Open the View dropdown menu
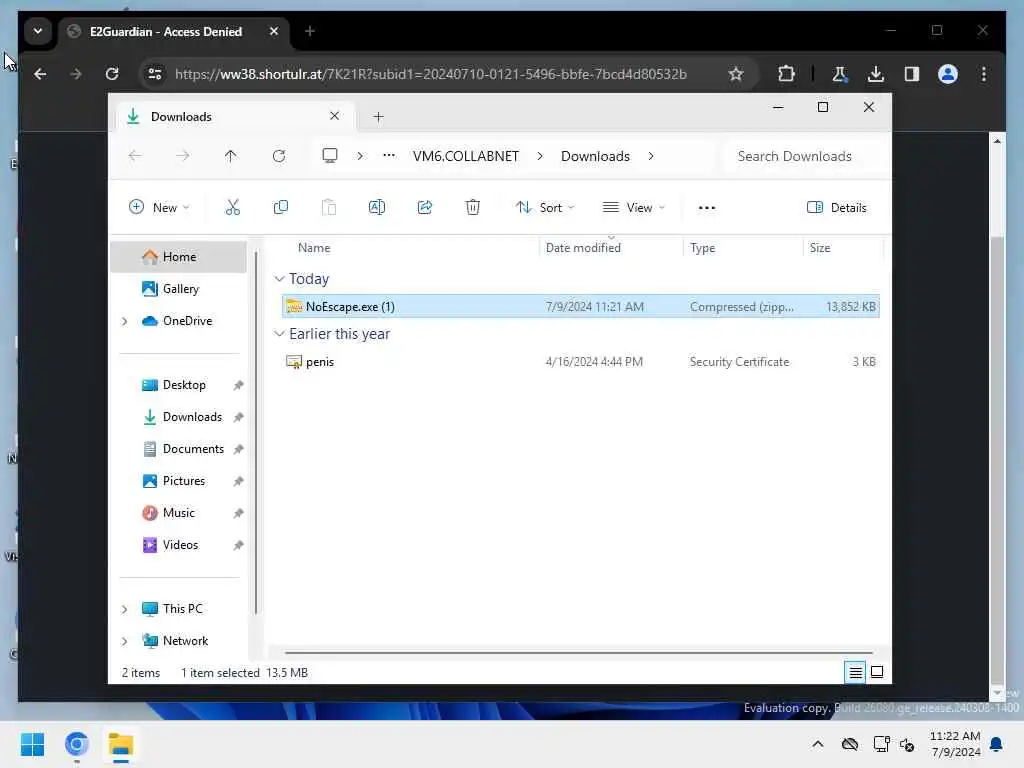This screenshot has height=768, width=1024. [x=633, y=208]
